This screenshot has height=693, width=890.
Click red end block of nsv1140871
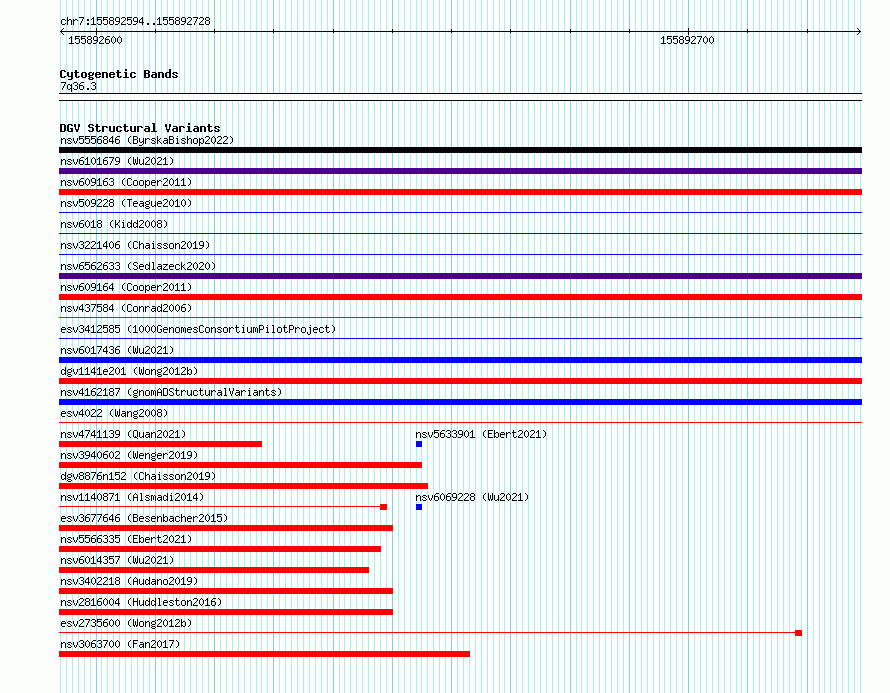pyautogui.click(x=384, y=507)
